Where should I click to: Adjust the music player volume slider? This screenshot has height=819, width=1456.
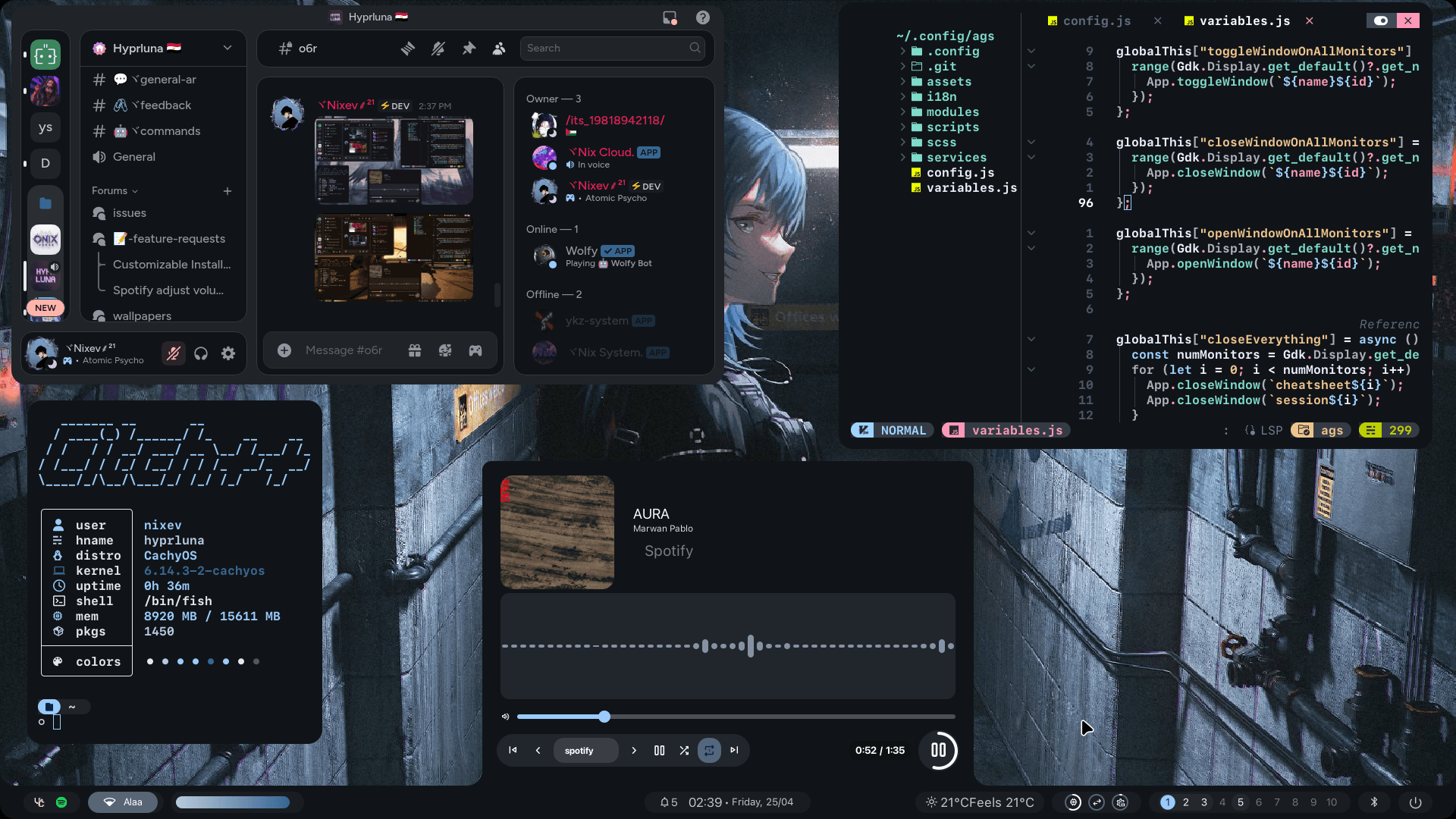[x=604, y=717]
